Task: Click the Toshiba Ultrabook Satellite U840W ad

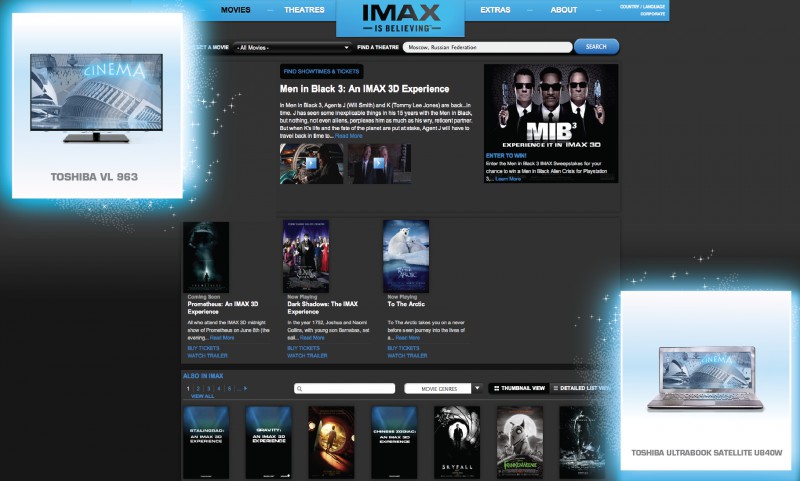Action: (706, 381)
